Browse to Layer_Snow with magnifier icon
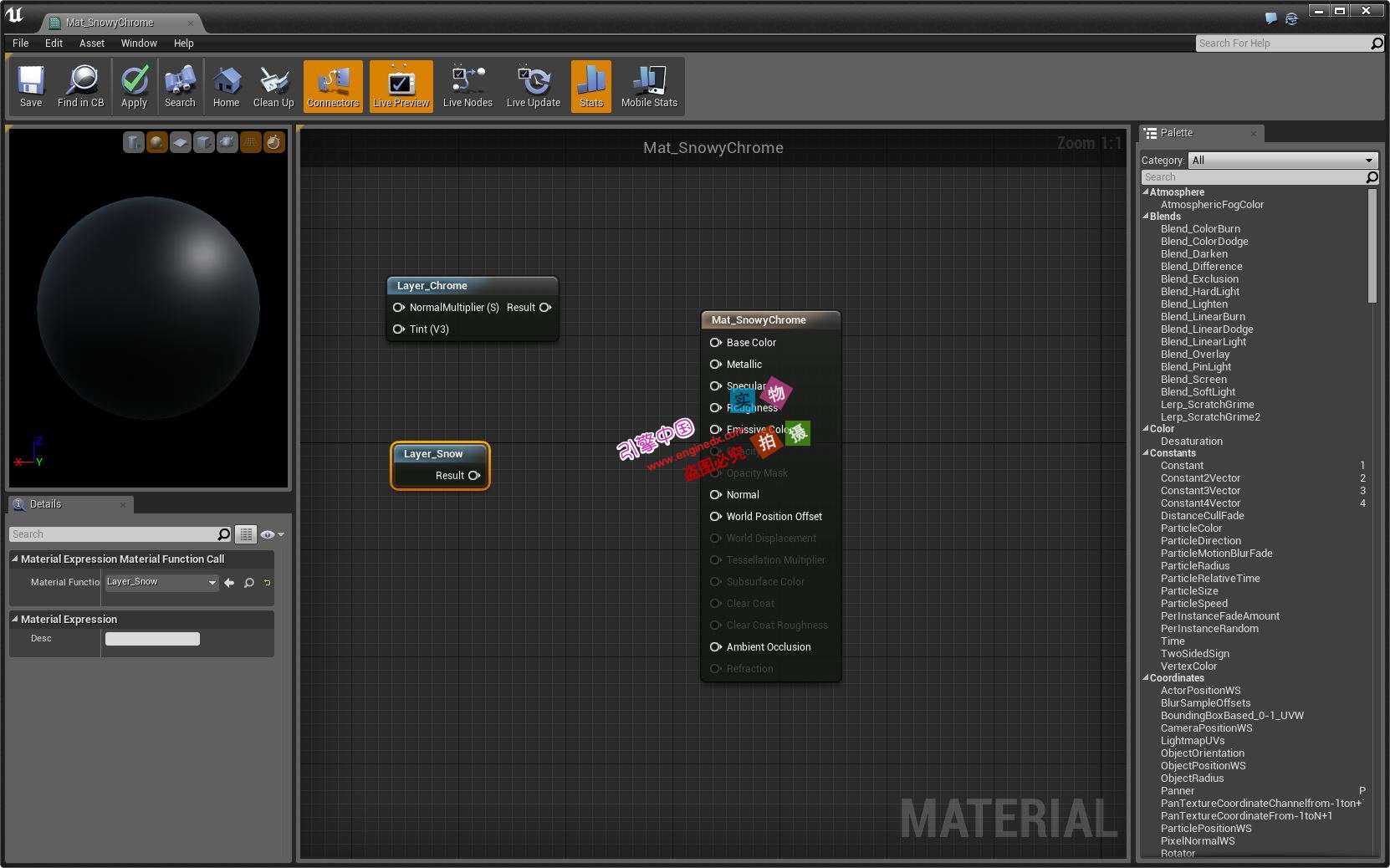 249,583
